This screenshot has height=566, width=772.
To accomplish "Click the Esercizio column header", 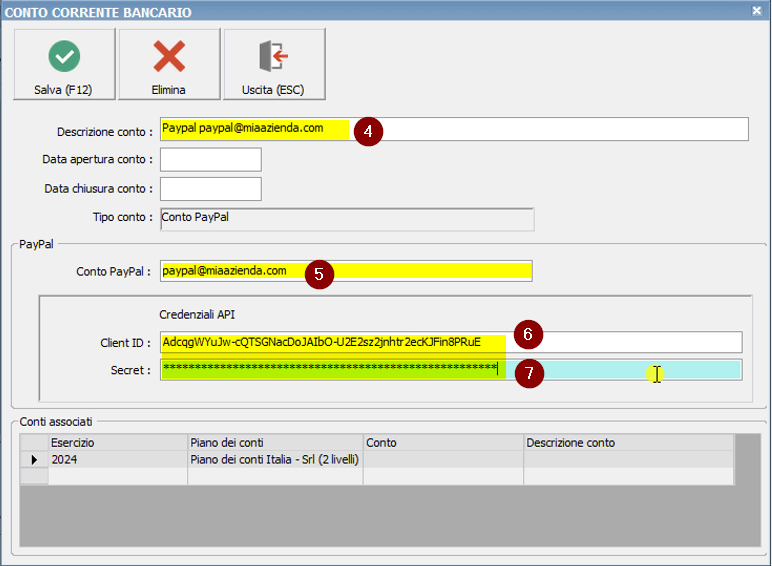I will click(x=118, y=443).
